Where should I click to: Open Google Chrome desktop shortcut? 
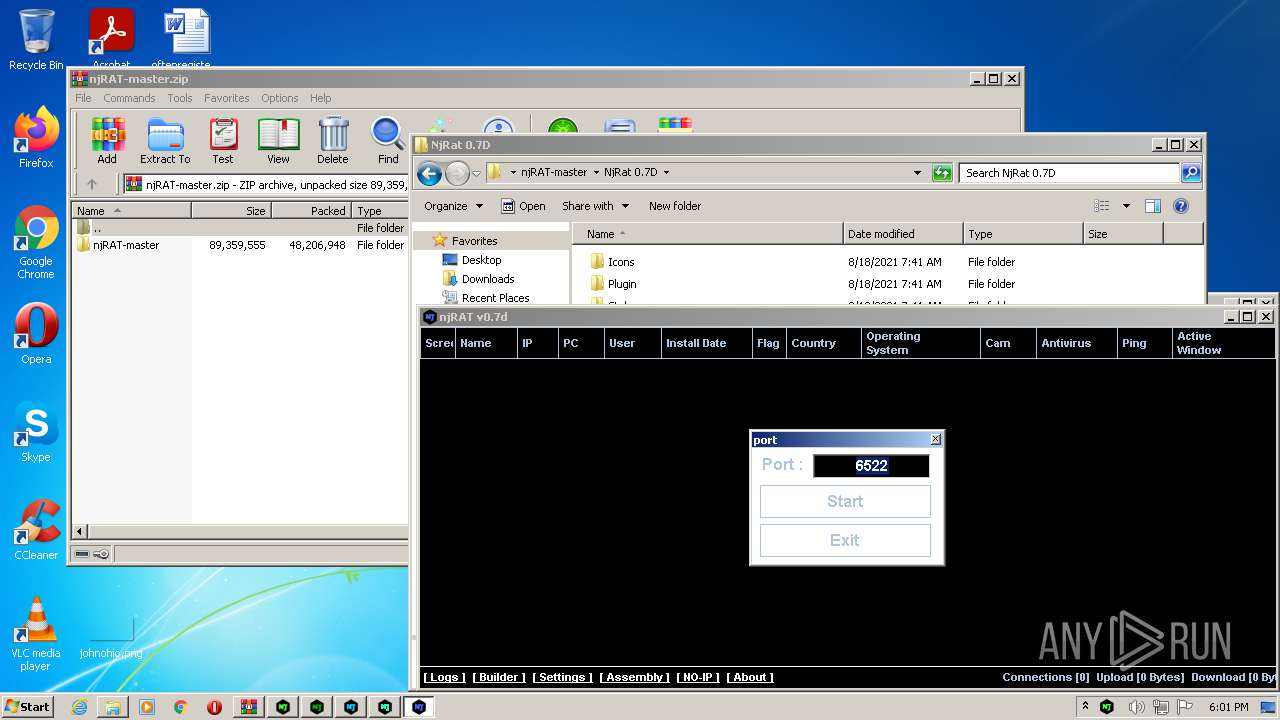pos(36,243)
